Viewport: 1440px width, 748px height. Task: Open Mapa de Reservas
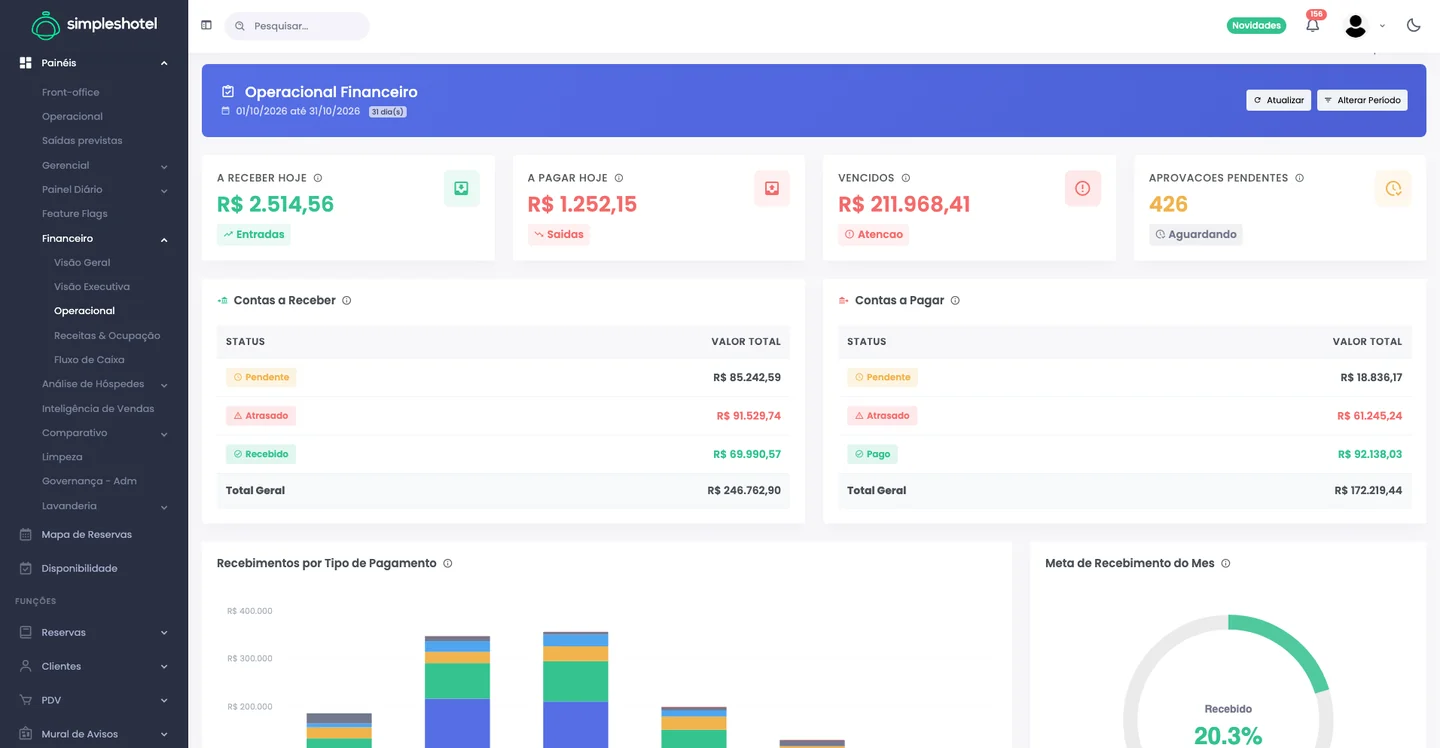click(86, 534)
